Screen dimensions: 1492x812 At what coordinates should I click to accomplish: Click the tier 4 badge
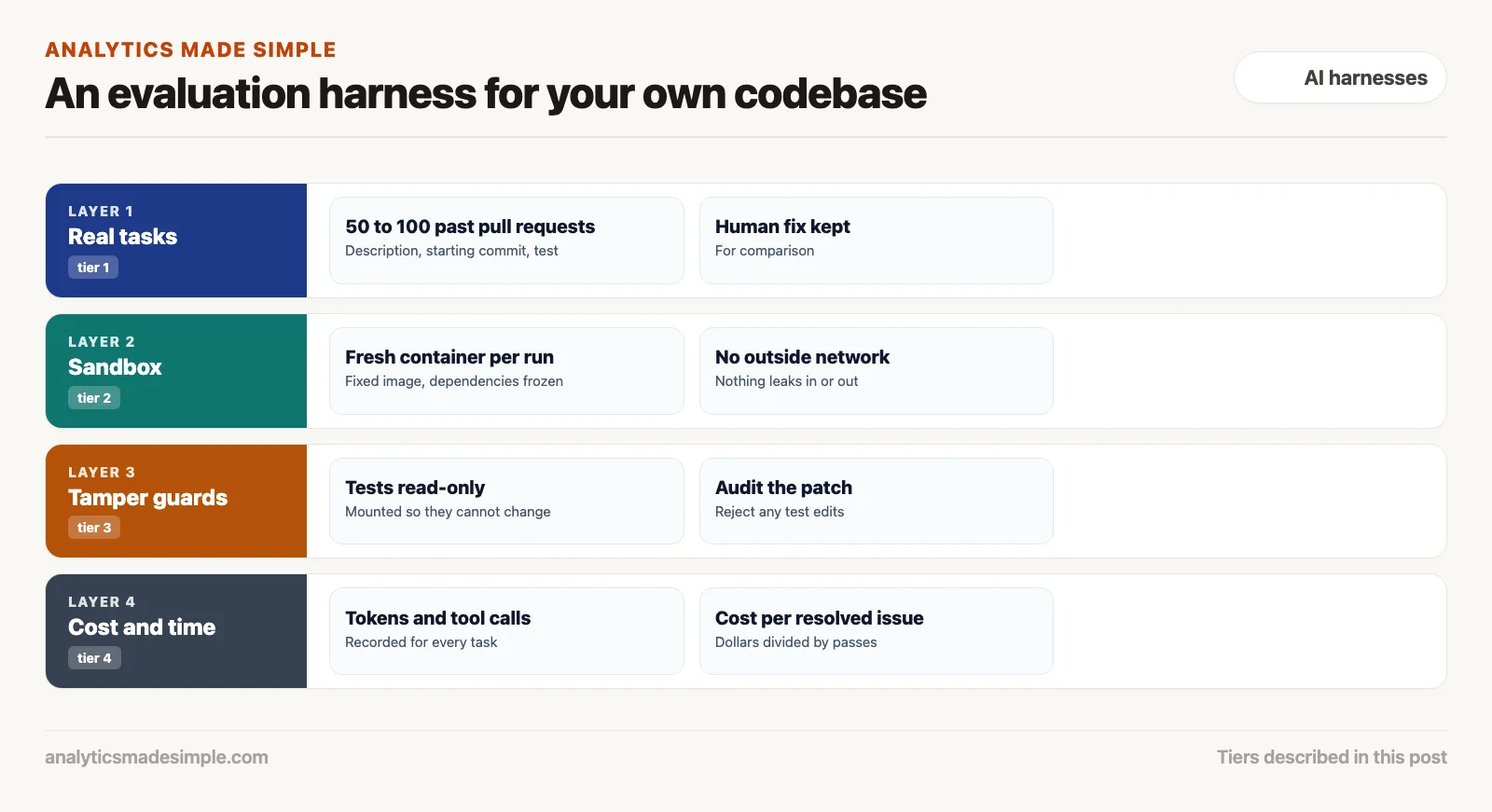click(94, 658)
